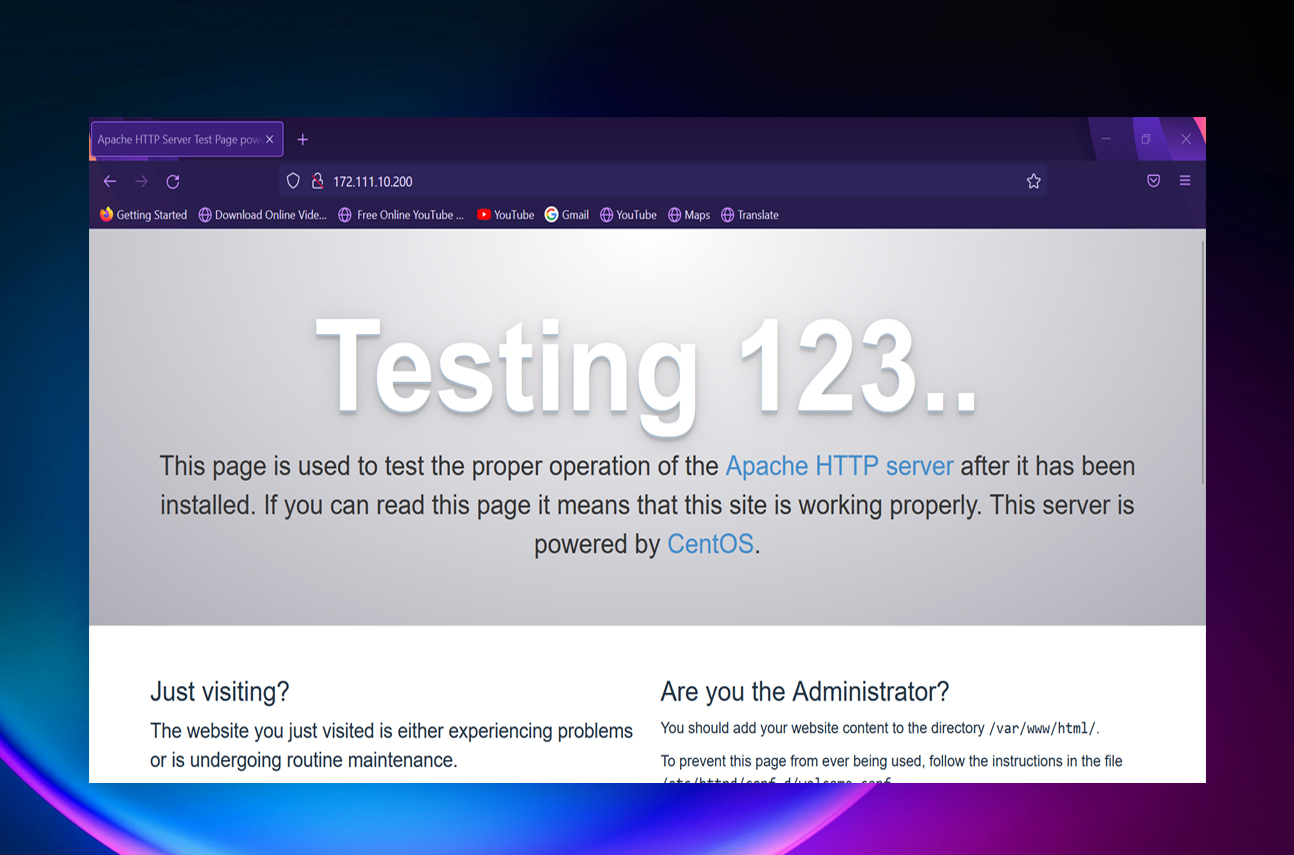The width and height of the screenshot is (1294, 855).
Task: Click the address bar showing 172.111.10.200
Action: tap(663, 181)
